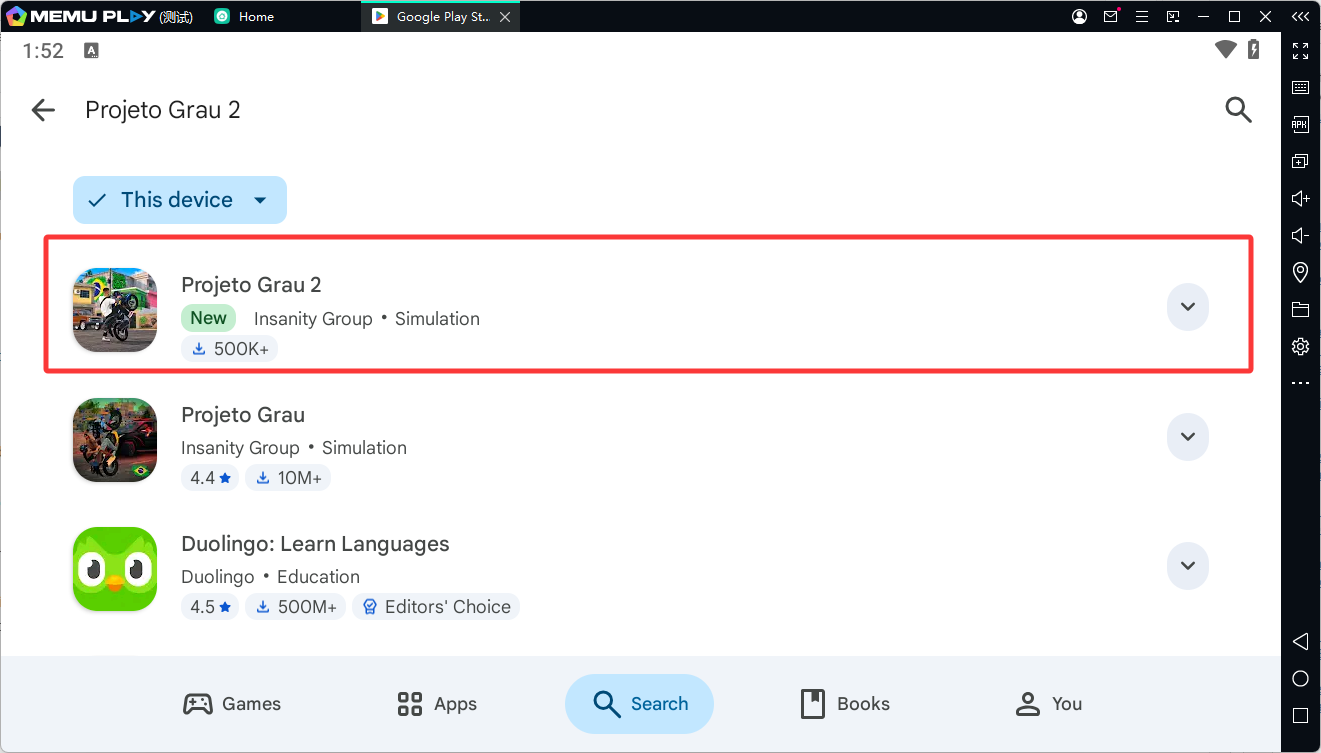Open the This device filter dropdown
This screenshot has width=1321, height=753.
tap(180, 200)
